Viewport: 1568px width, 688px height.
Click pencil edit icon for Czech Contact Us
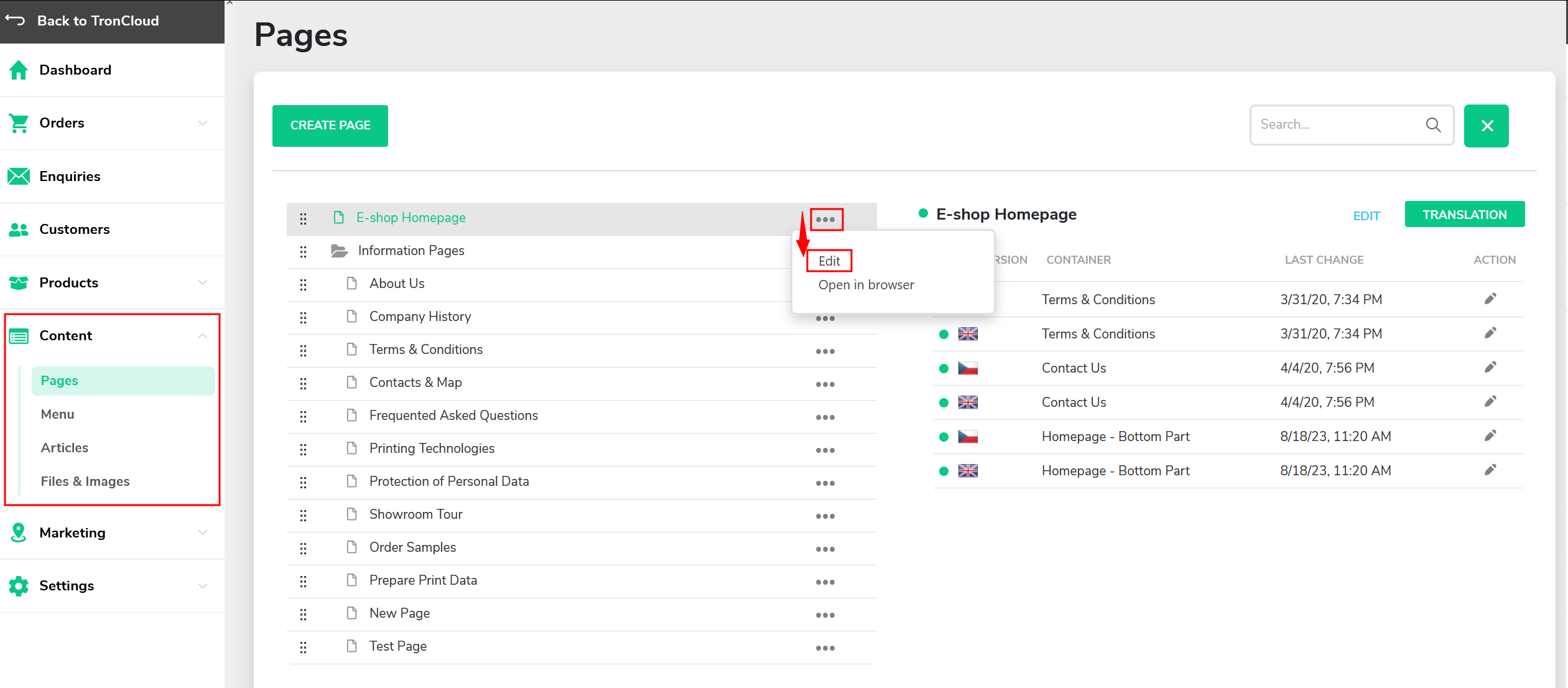click(1490, 368)
